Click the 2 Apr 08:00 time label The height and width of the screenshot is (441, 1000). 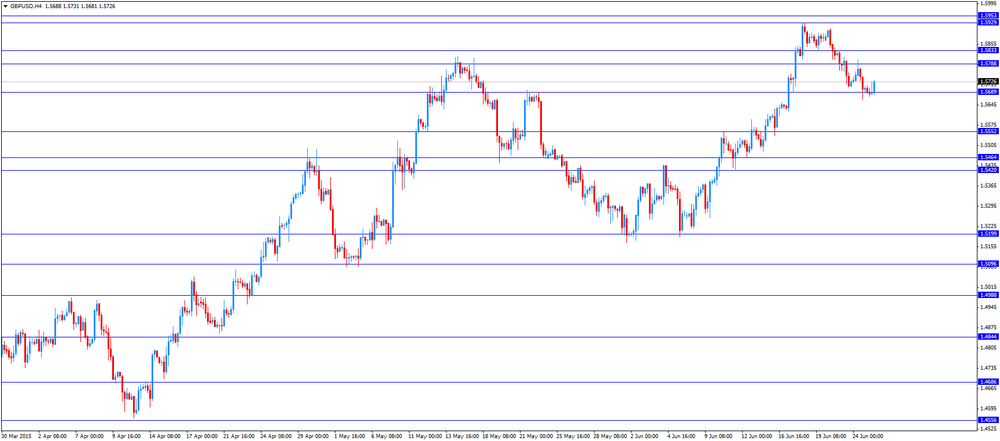click(52, 437)
